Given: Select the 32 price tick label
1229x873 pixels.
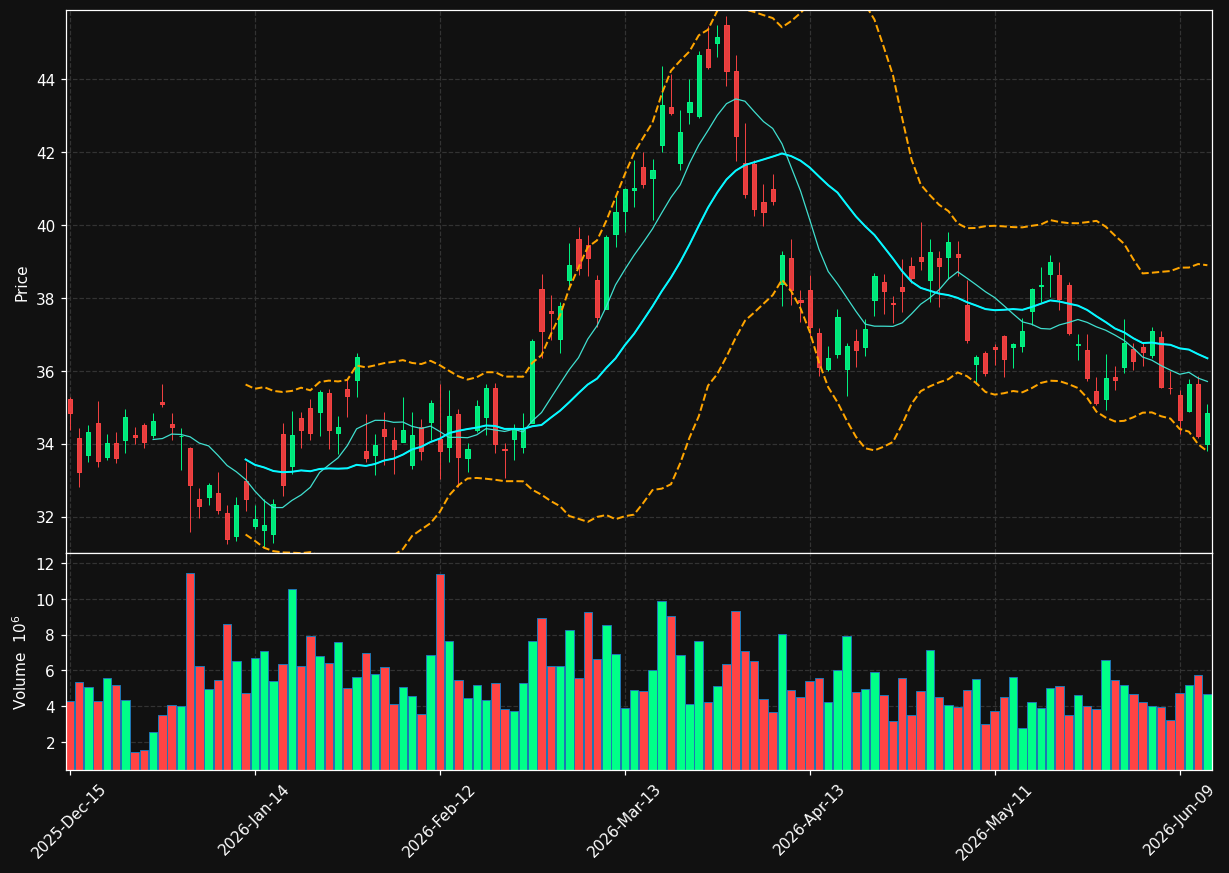Looking at the screenshot, I should (48, 518).
